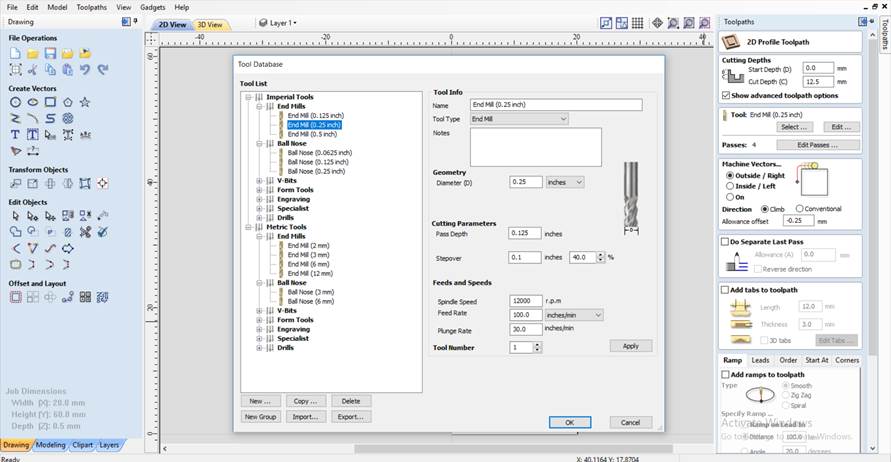Enable Add ramps to toolpath checkbox

point(725,374)
